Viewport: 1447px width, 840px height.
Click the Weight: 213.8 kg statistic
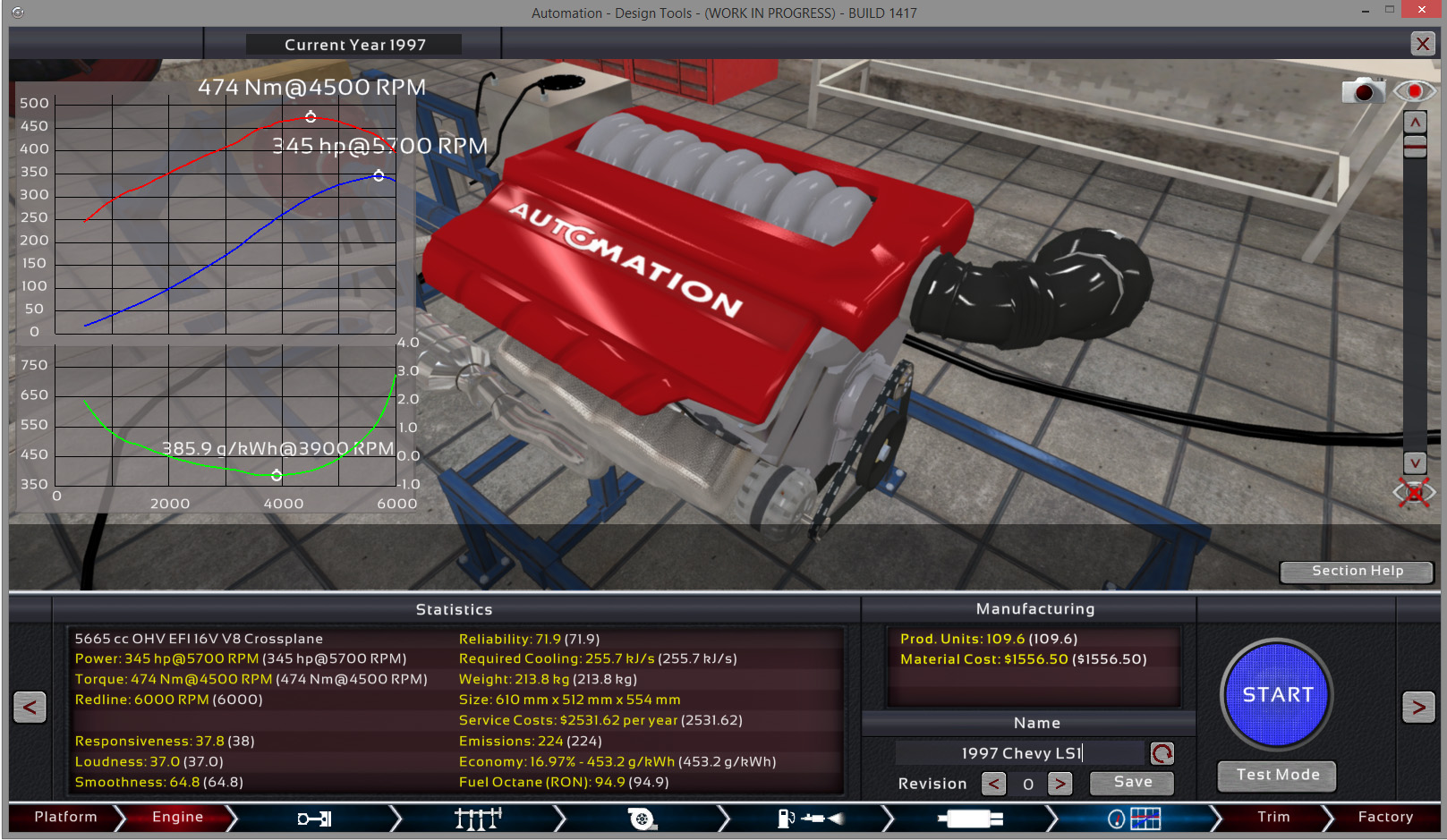tap(548, 680)
